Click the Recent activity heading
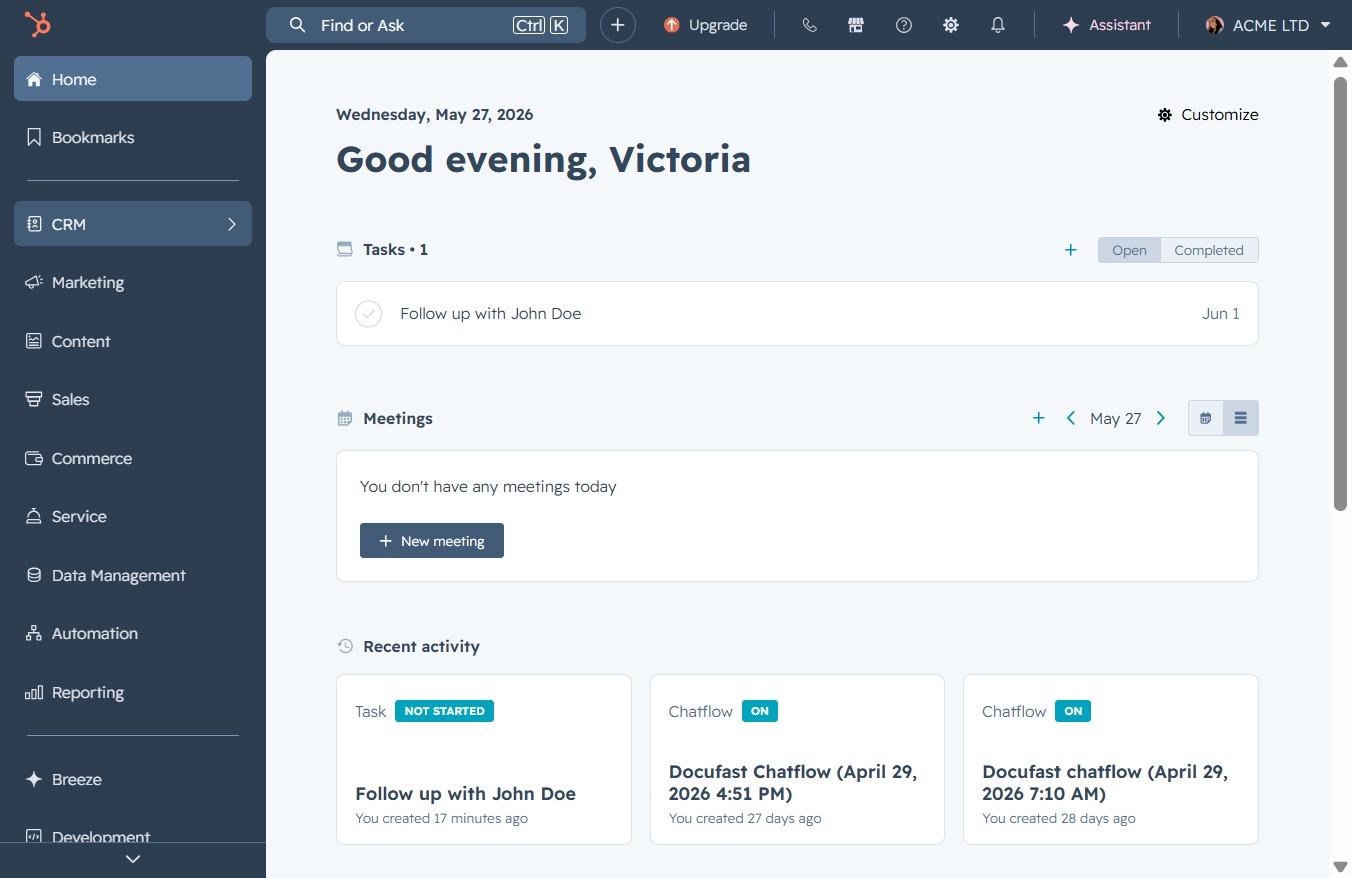Screen dimensions: 1352x878 click(421, 646)
